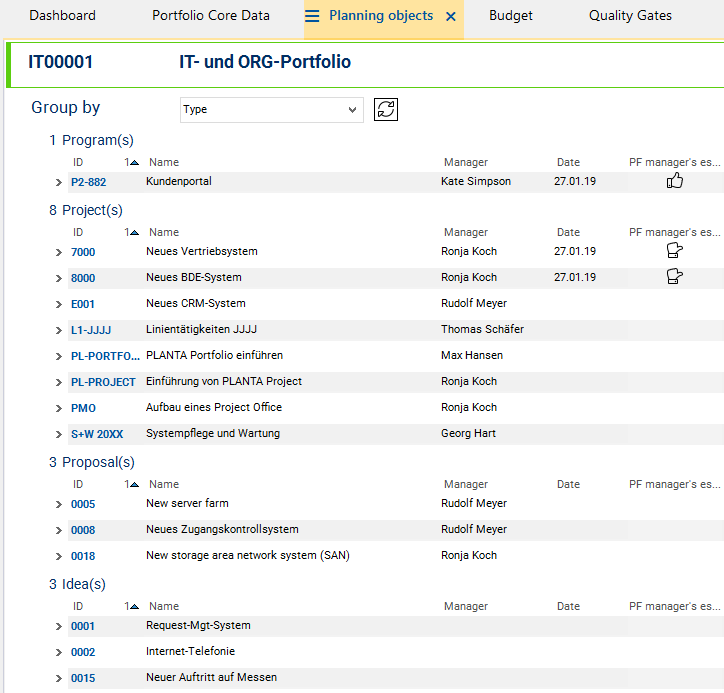Switch to the Dashboard tab
This screenshot has height=693, width=724.
tap(62, 15)
